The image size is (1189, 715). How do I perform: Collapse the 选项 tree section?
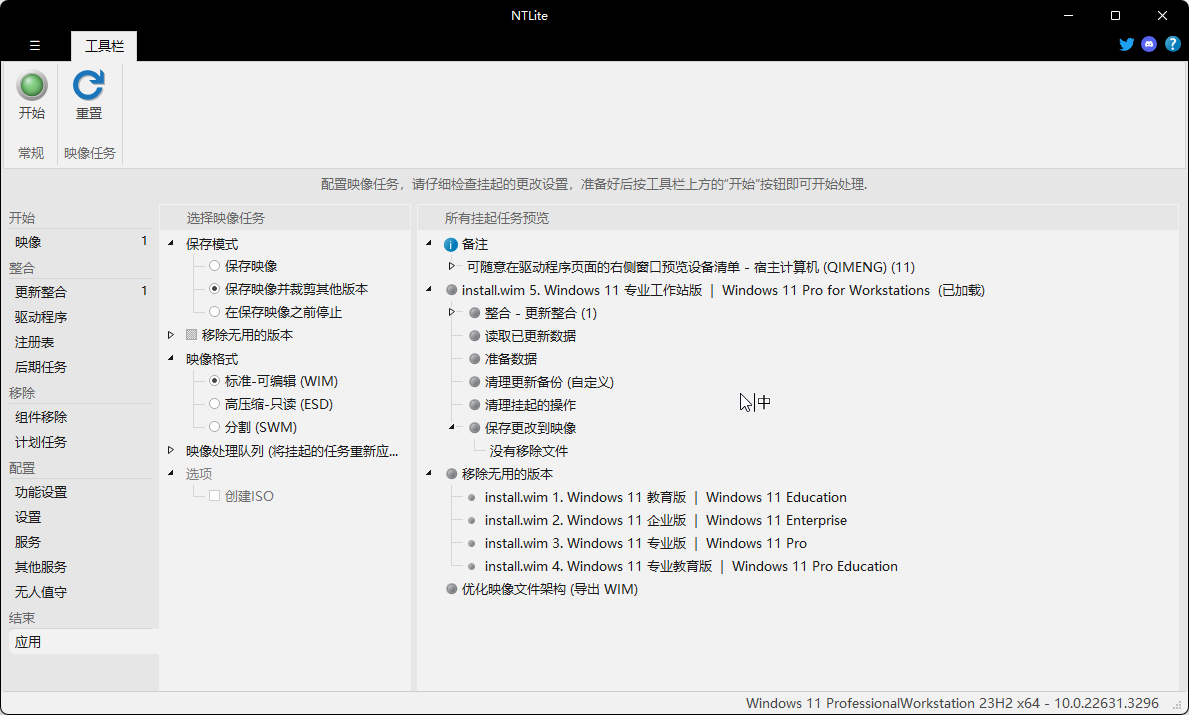pos(171,473)
